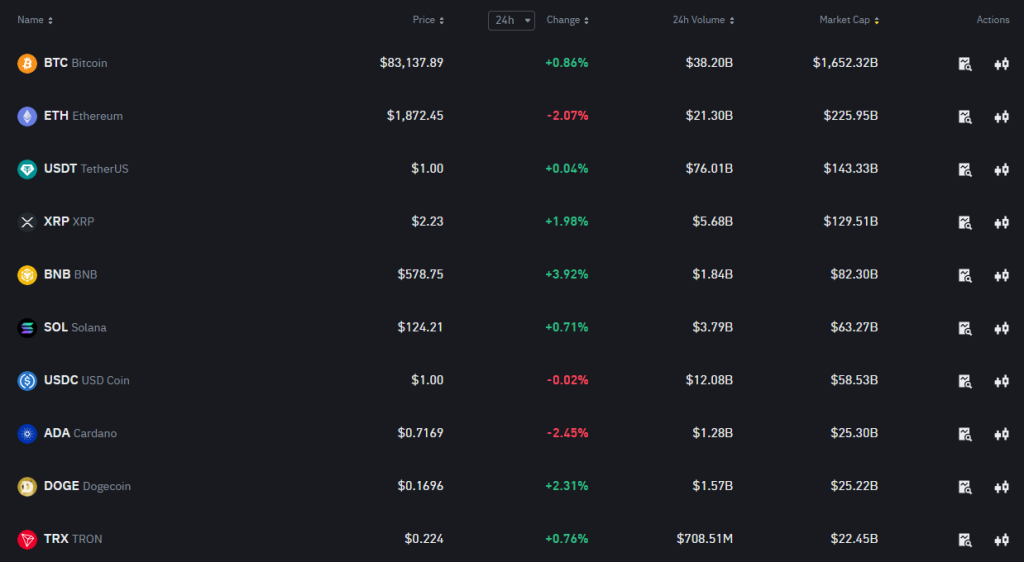The width and height of the screenshot is (1024, 562).
Task: Click the BNB change value +3.92%
Action: [x=567, y=275]
